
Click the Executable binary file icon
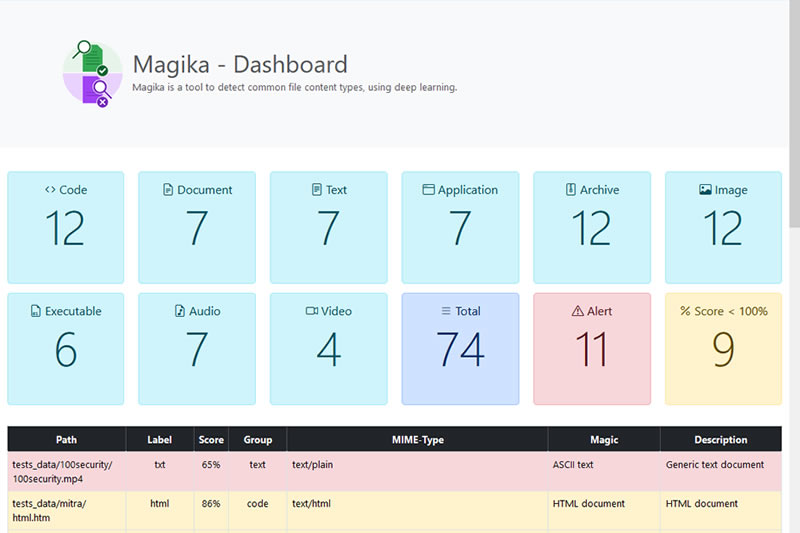(x=36, y=311)
